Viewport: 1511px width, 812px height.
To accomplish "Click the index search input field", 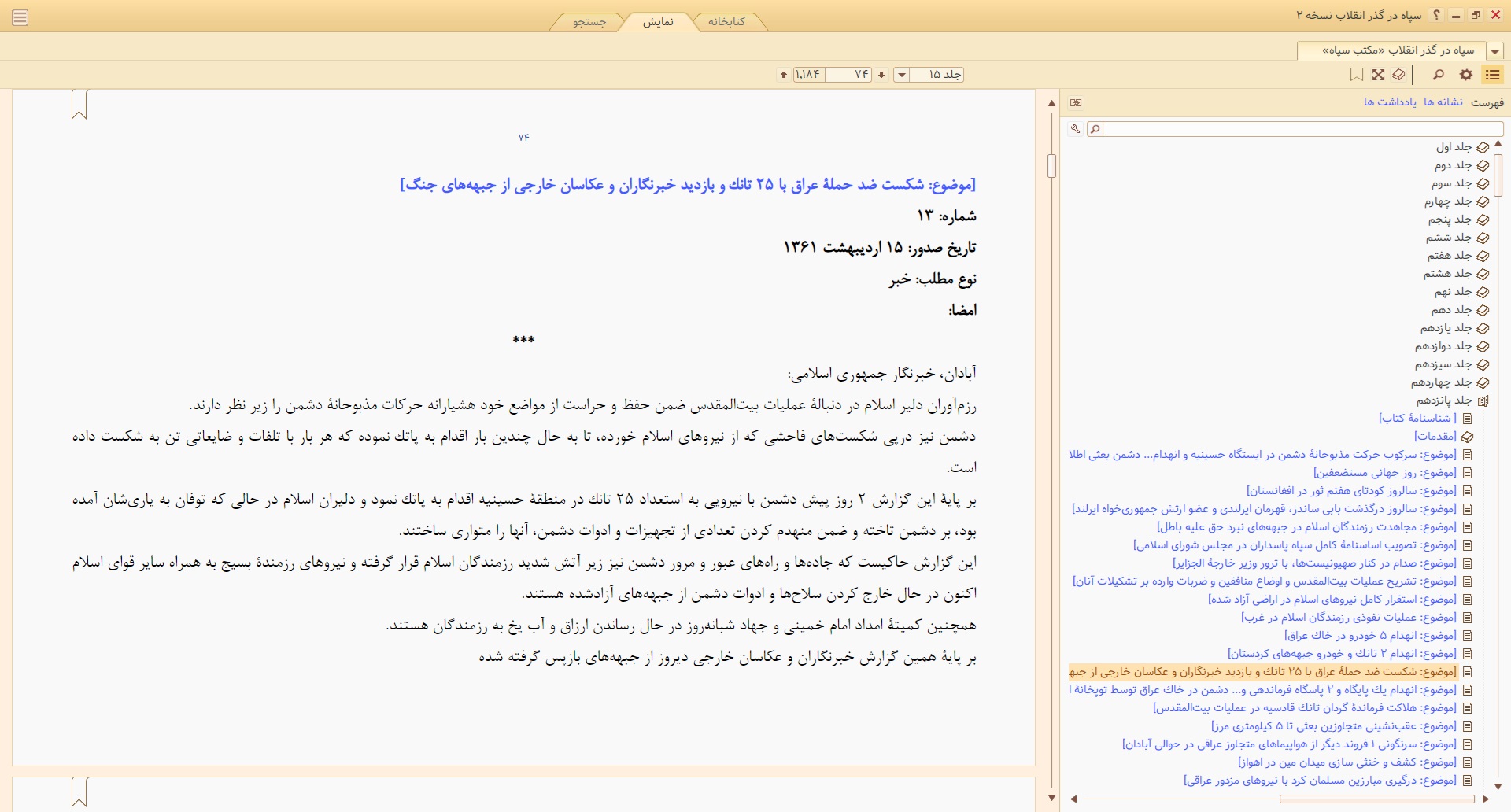I will [x=1303, y=129].
